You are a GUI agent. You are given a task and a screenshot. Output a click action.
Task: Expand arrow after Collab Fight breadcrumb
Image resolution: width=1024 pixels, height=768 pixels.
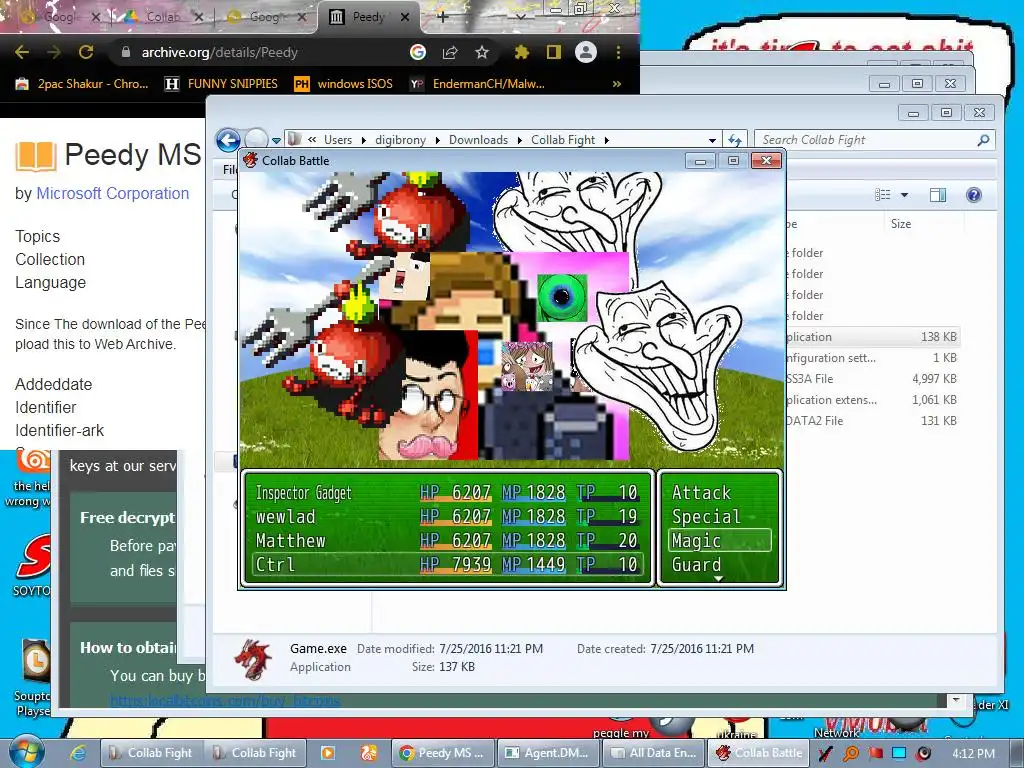607,140
